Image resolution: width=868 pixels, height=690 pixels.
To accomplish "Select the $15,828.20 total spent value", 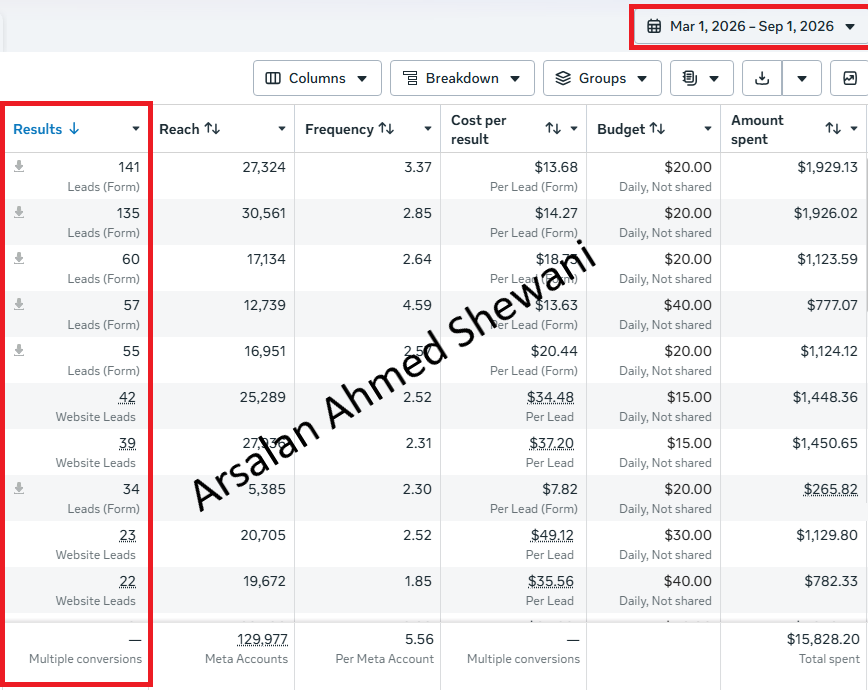I will [x=823, y=640].
